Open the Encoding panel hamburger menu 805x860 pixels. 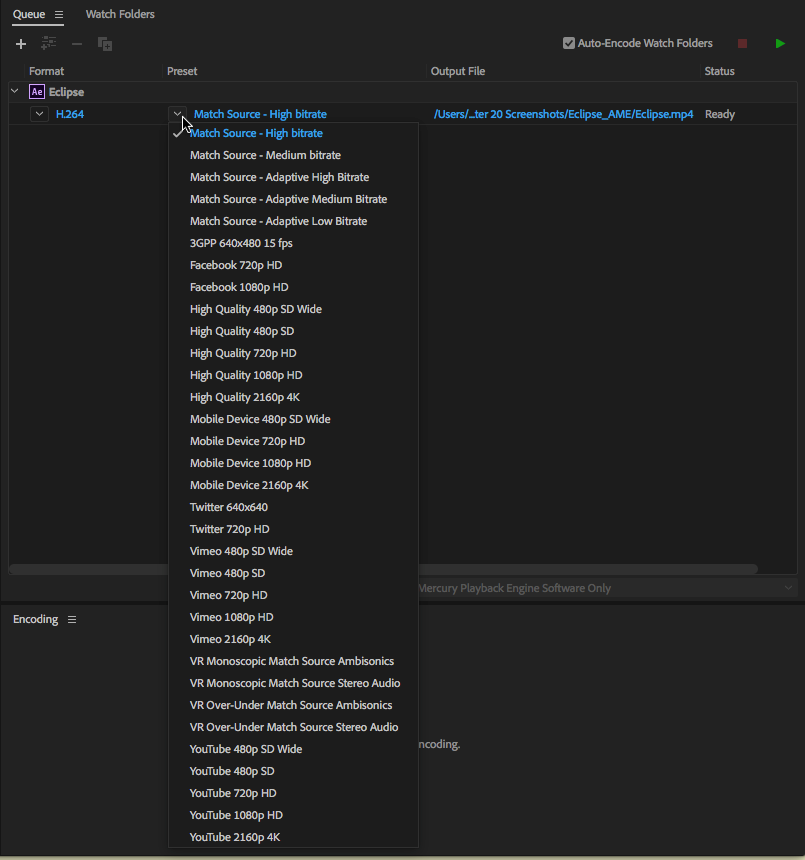point(72,620)
